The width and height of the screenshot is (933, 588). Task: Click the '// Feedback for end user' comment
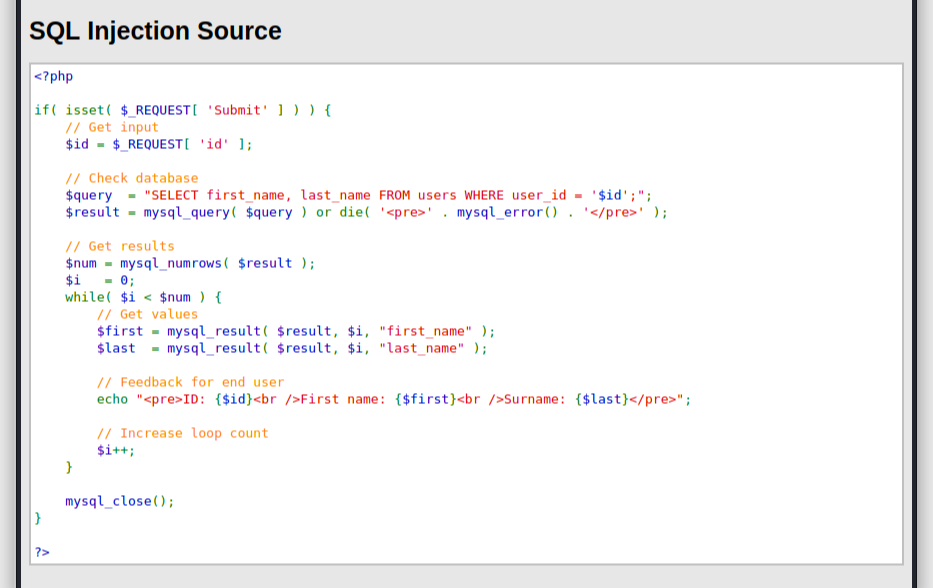coord(190,382)
